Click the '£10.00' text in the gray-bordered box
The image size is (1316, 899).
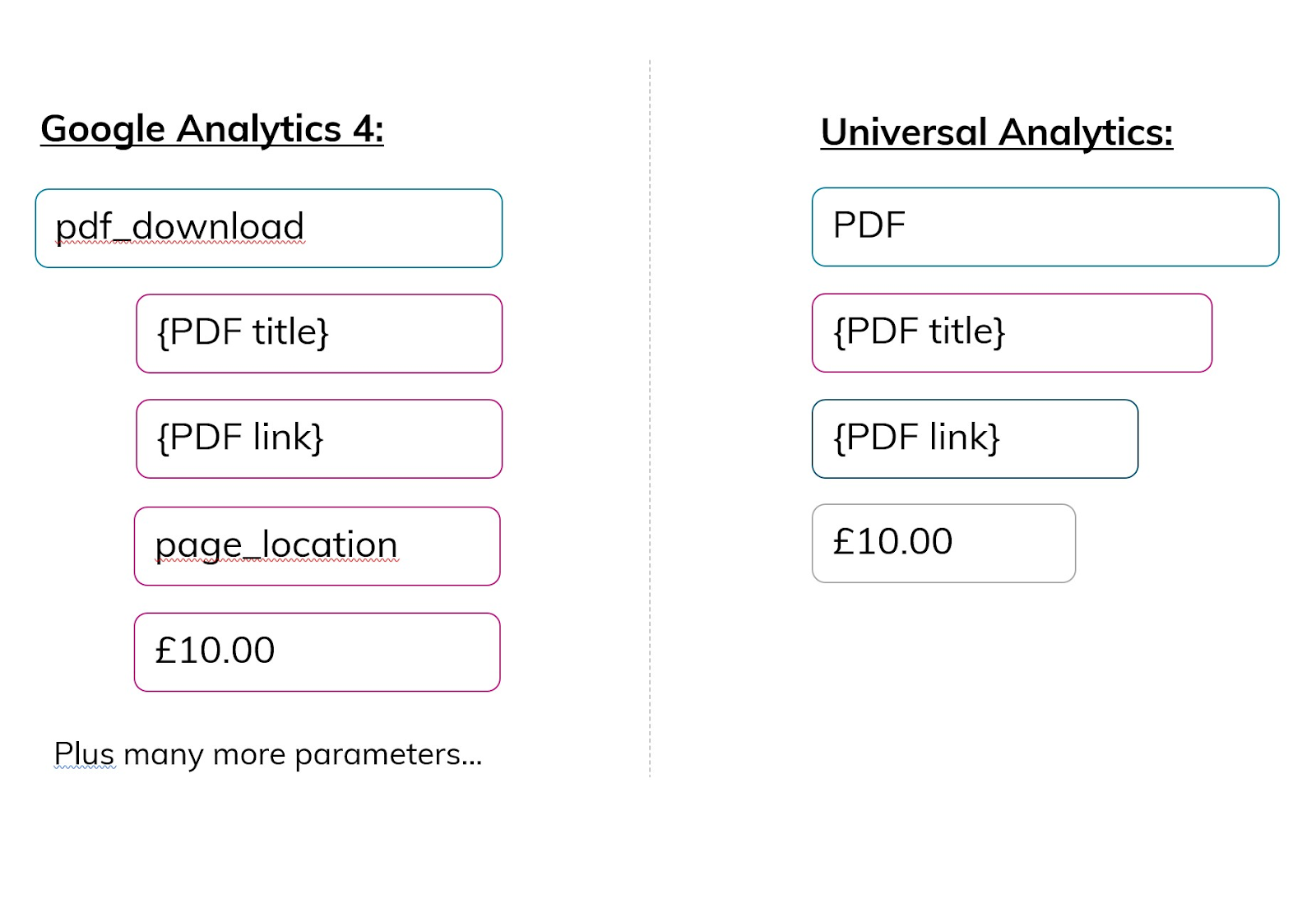(893, 542)
